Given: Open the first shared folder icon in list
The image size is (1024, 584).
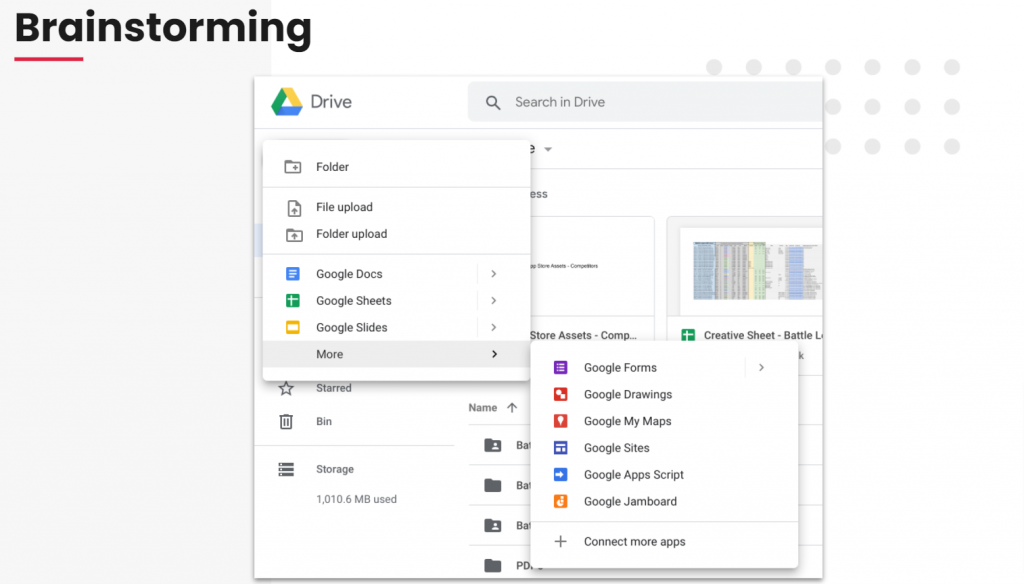Looking at the screenshot, I should click(x=493, y=446).
